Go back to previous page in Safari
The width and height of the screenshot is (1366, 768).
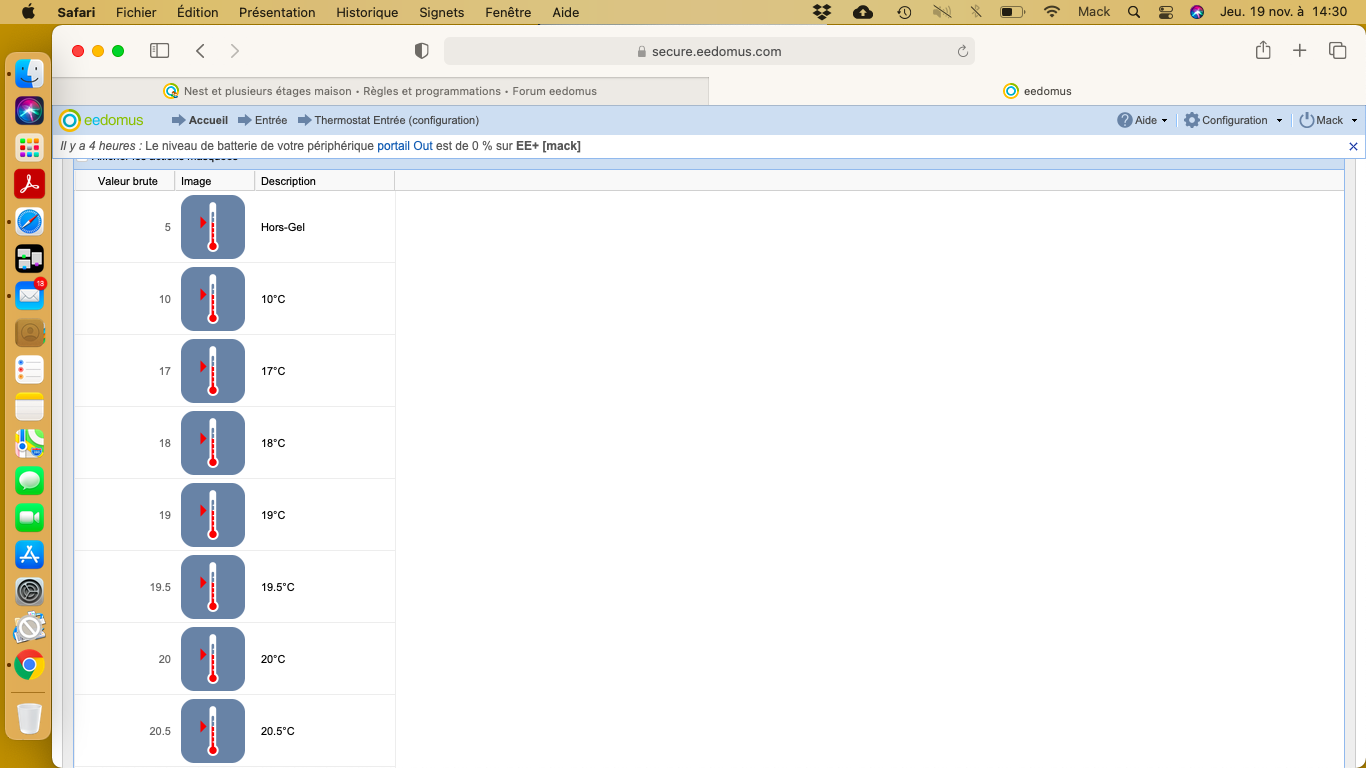[x=200, y=50]
